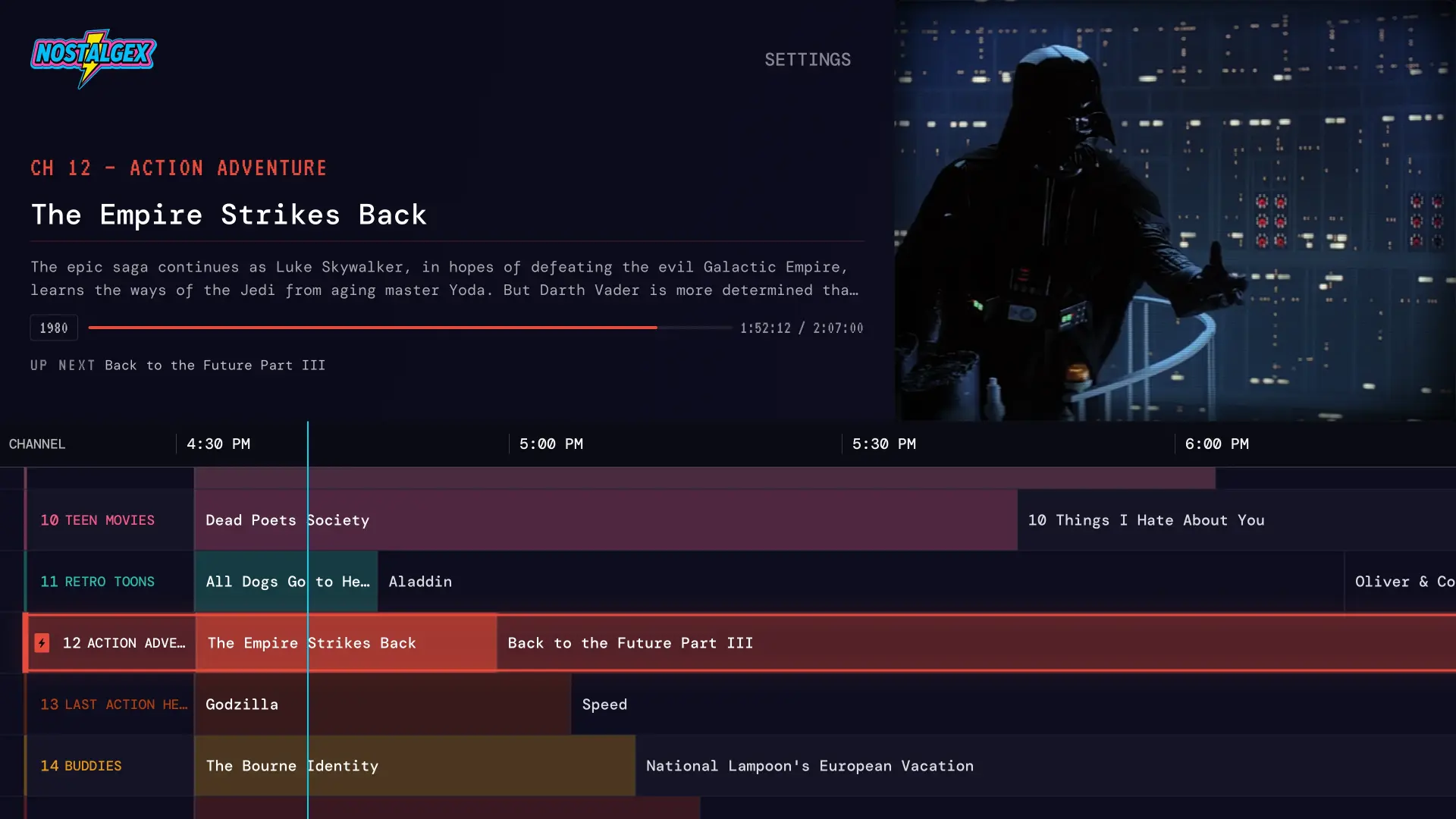
Task: Select The Empire Strikes Back guide block
Action: (x=346, y=643)
